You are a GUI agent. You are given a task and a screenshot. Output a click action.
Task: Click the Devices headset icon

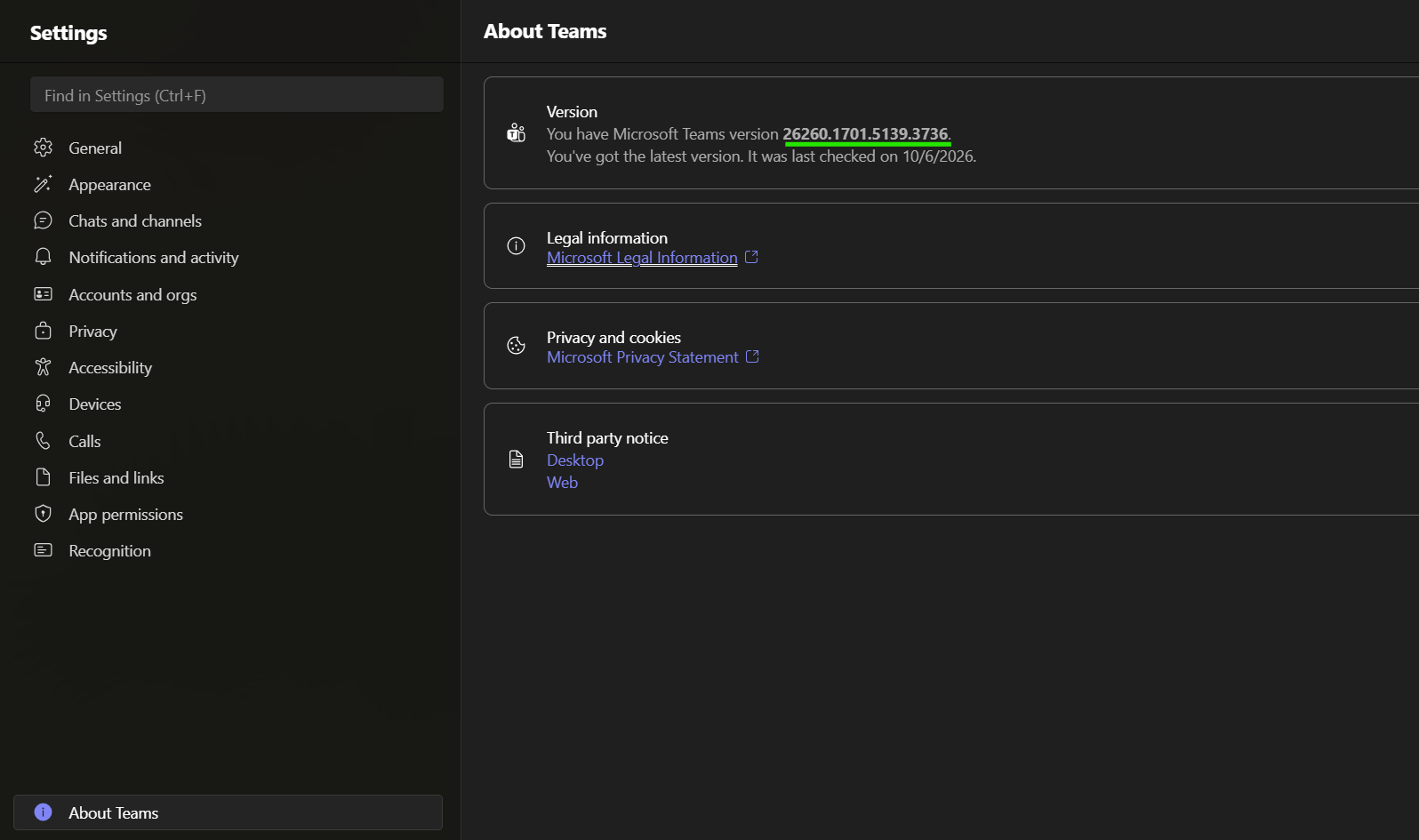point(43,404)
